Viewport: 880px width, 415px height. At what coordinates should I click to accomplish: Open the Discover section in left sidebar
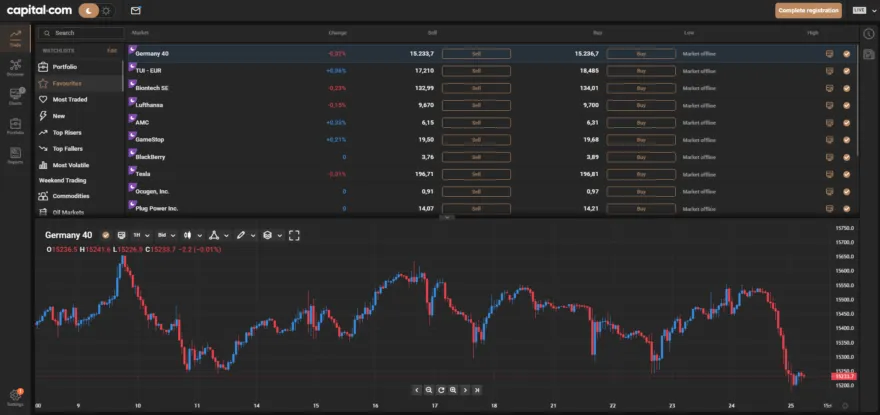click(15, 67)
